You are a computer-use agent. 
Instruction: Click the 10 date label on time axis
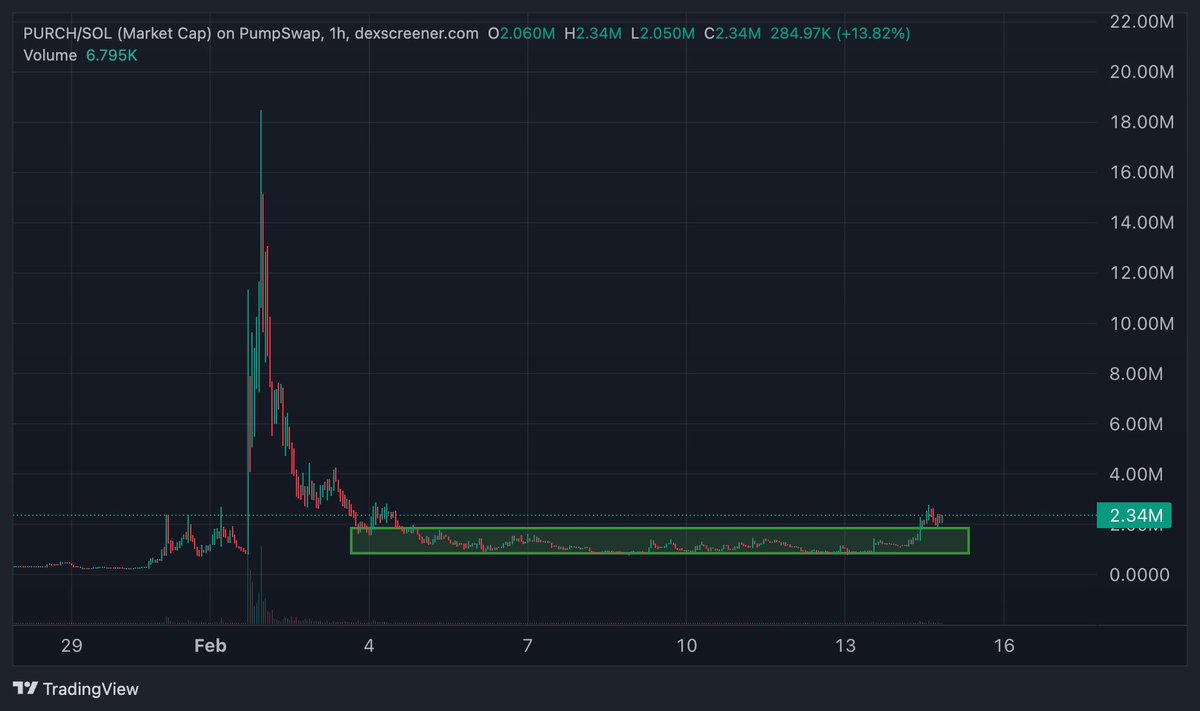coord(686,647)
